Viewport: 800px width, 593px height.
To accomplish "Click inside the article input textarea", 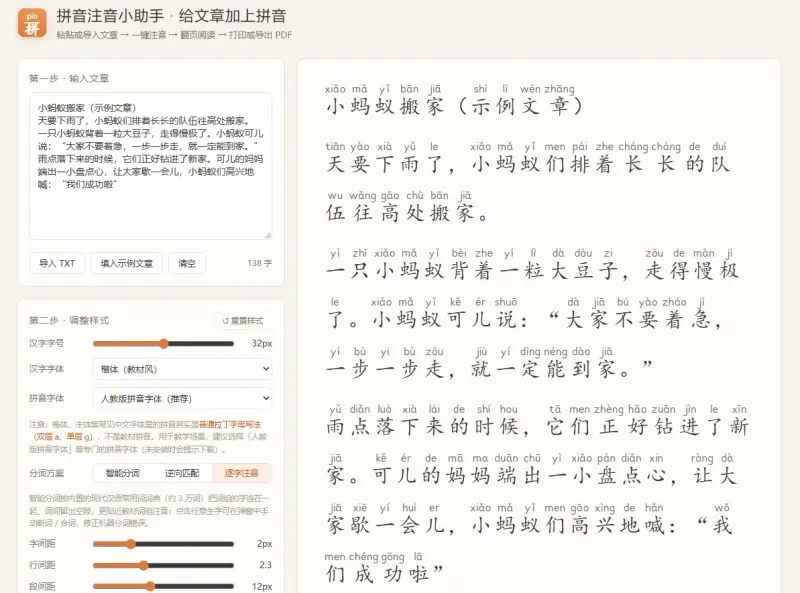I will (x=151, y=166).
